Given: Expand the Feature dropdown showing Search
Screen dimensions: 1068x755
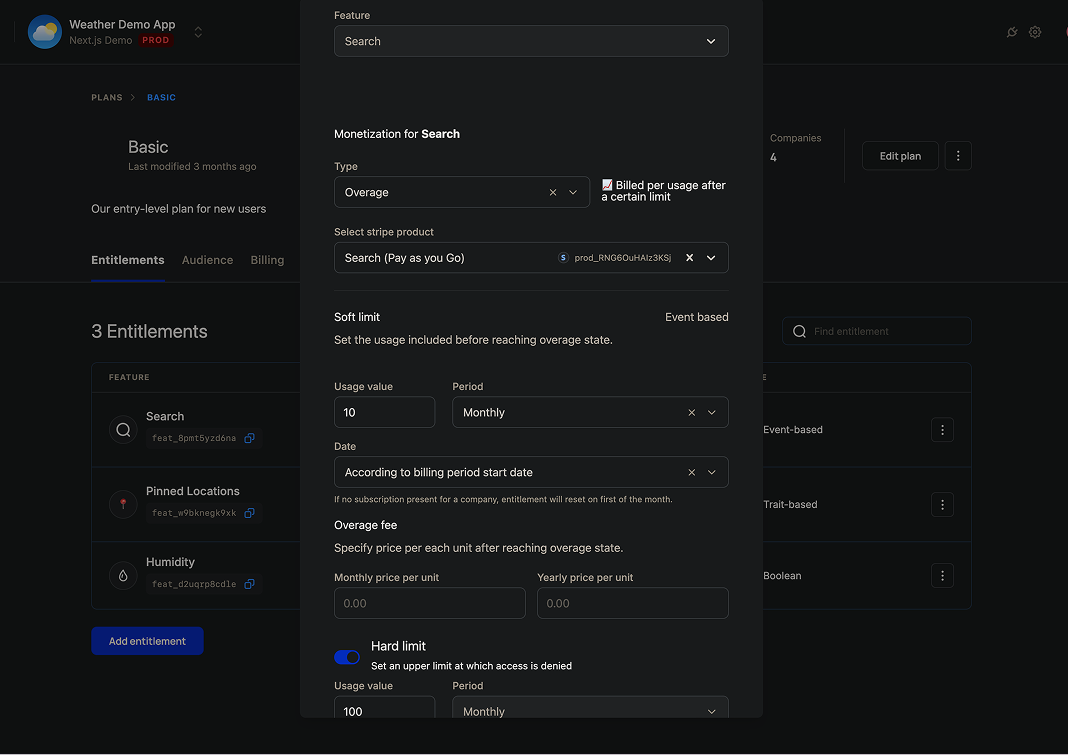Looking at the screenshot, I should [x=711, y=42].
